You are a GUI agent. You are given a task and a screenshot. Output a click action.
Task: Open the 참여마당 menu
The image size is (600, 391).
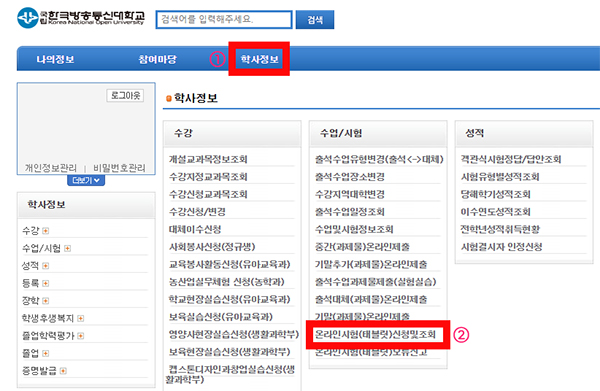[x=157, y=59]
